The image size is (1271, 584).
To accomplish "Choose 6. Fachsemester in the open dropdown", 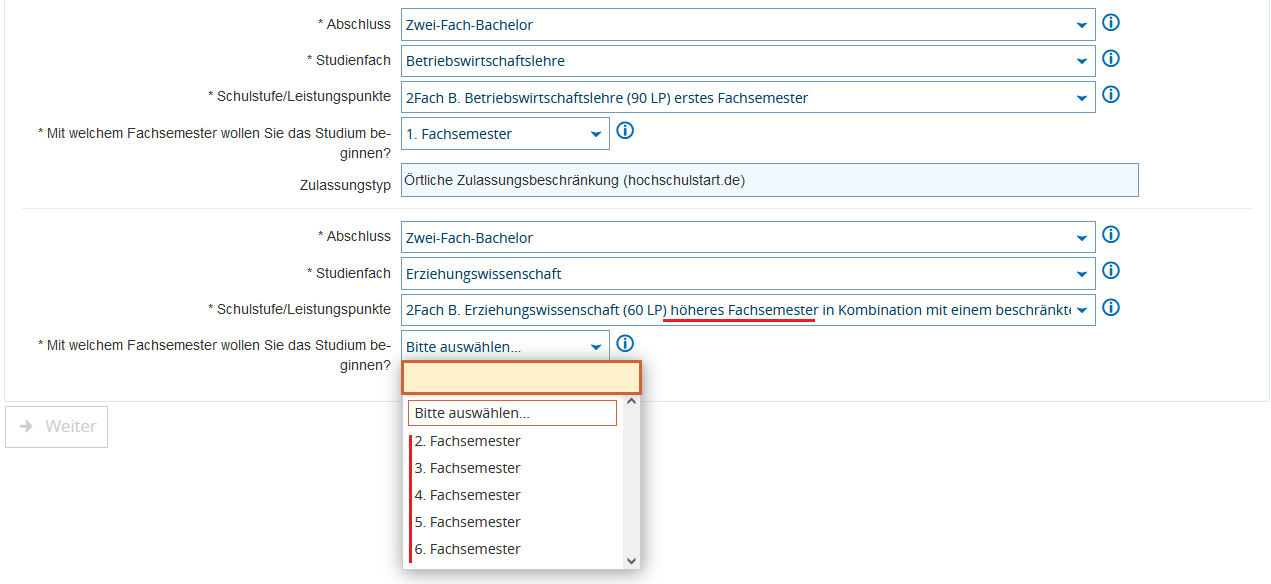I will [467, 548].
